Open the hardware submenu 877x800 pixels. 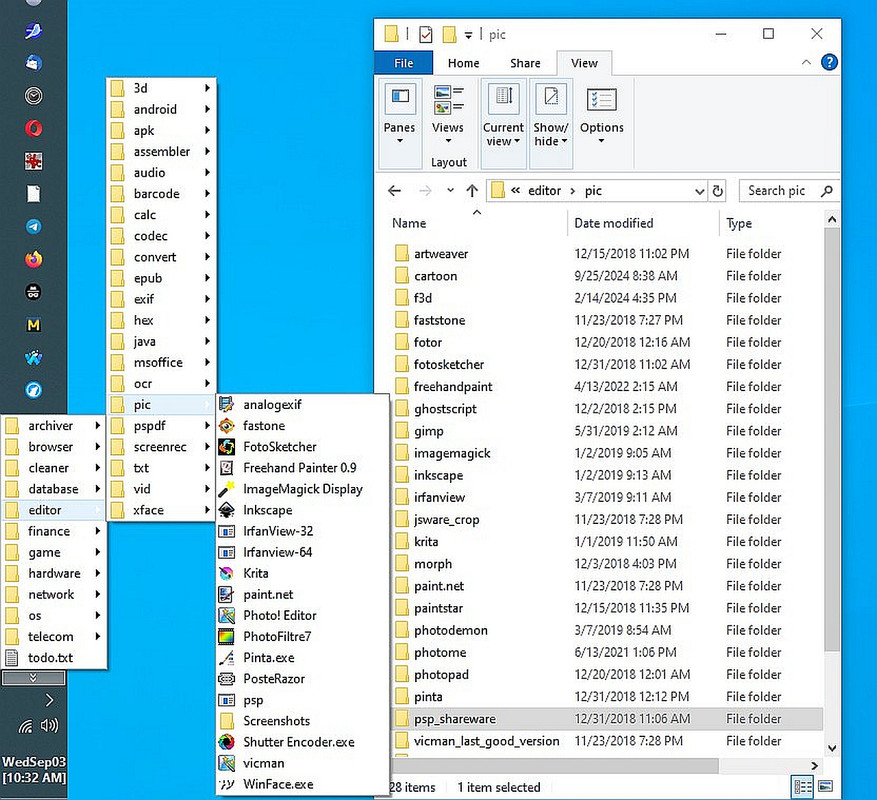click(54, 573)
